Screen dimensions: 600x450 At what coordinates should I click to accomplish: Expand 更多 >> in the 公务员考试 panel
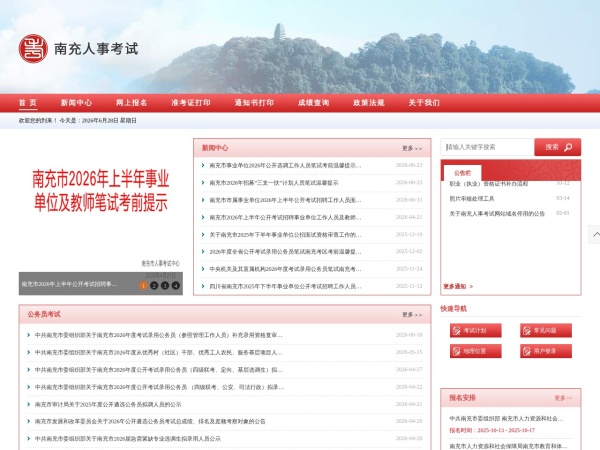pyautogui.click(x=412, y=315)
